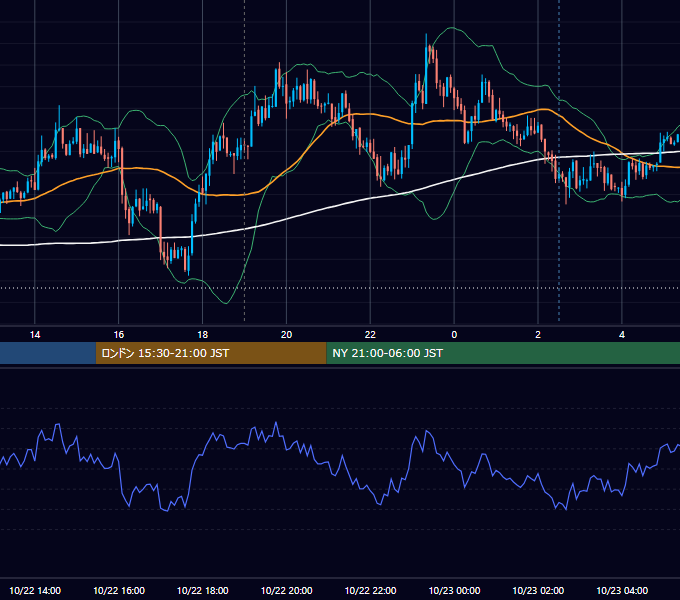
Task: Click hour label 22 on price chart axis
Action: (370, 335)
